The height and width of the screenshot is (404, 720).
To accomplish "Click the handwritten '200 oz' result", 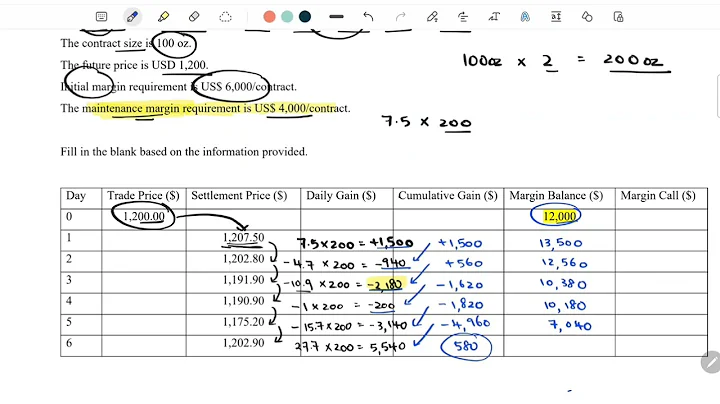I will click(634, 60).
